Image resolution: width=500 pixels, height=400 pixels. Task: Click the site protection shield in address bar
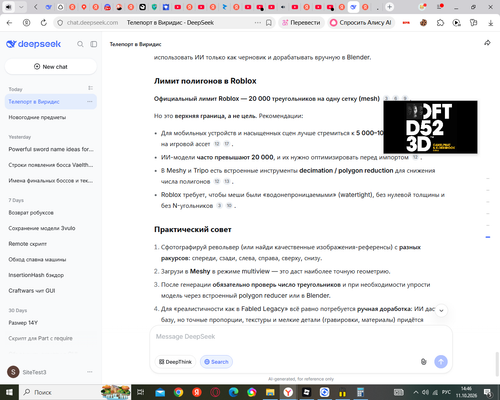[60, 23]
